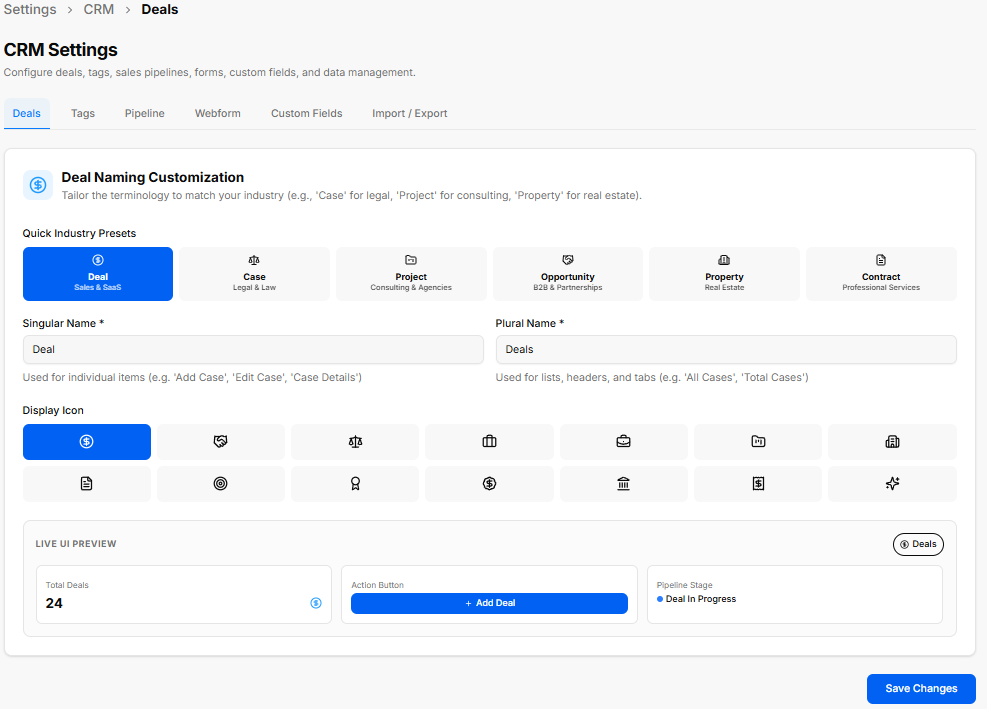The width and height of the screenshot is (987, 709).
Task: Apply the Property Real Estate preset
Action: (724, 274)
